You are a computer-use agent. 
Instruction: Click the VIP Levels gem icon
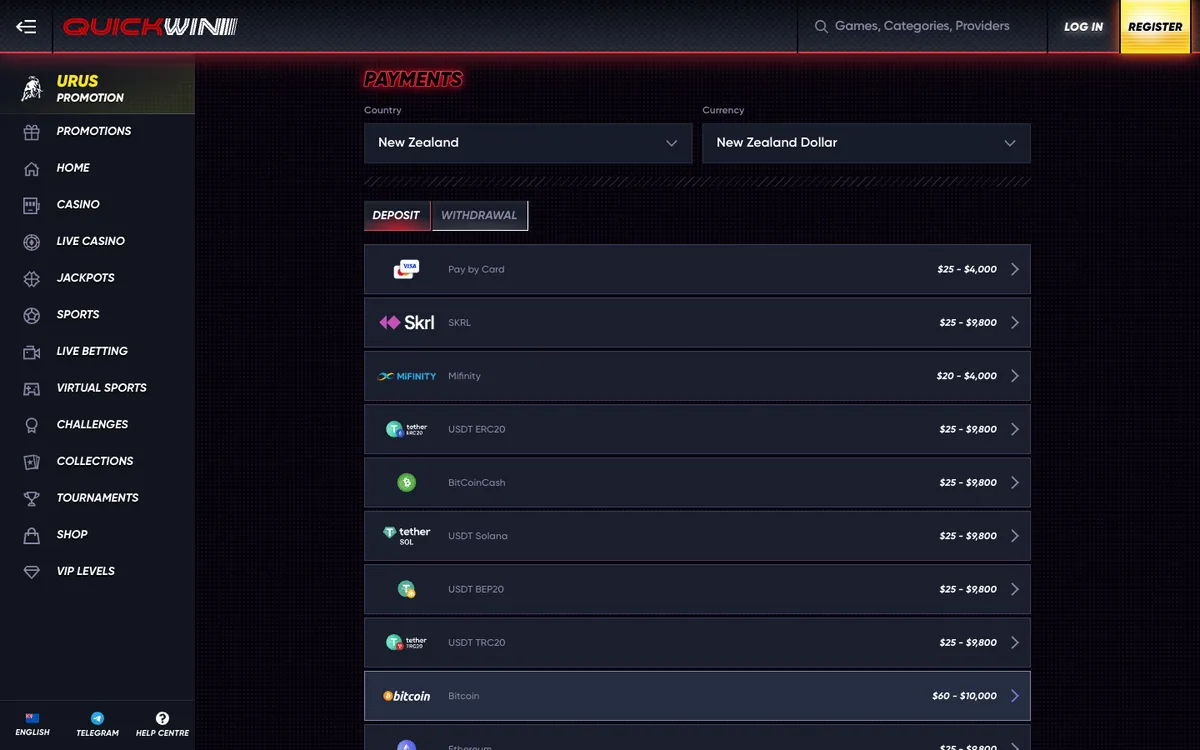[x=32, y=571]
